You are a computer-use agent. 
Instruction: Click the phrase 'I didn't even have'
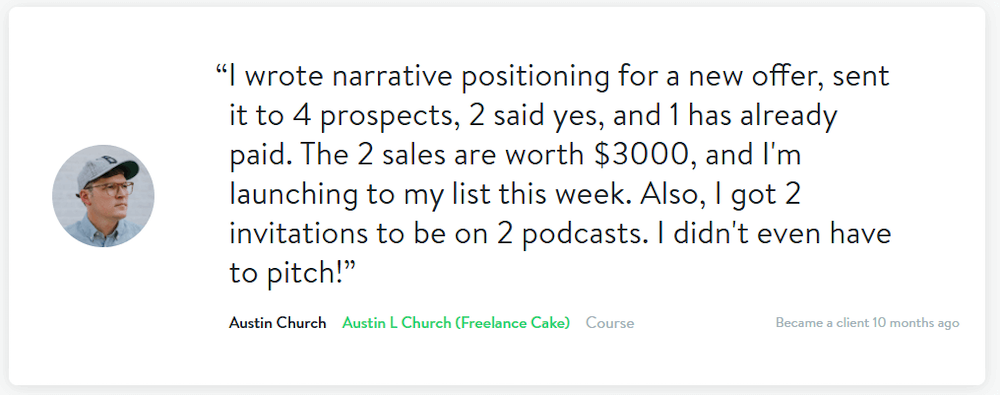pyautogui.click(x=770, y=234)
